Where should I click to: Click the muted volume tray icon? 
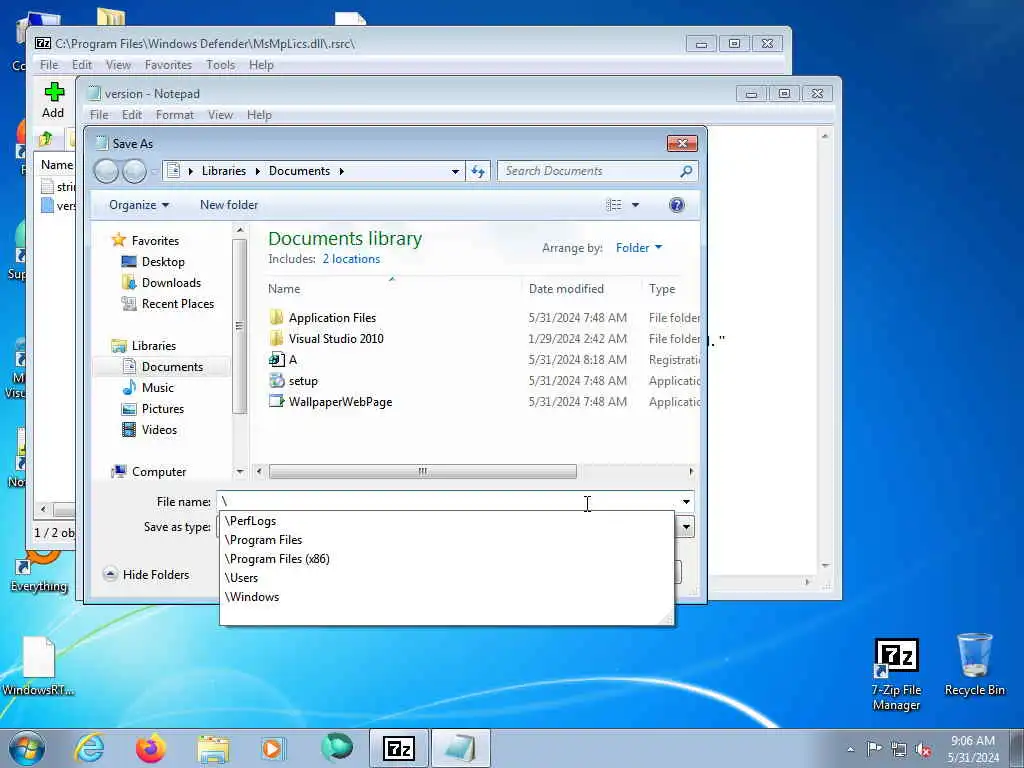tap(923, 749)
